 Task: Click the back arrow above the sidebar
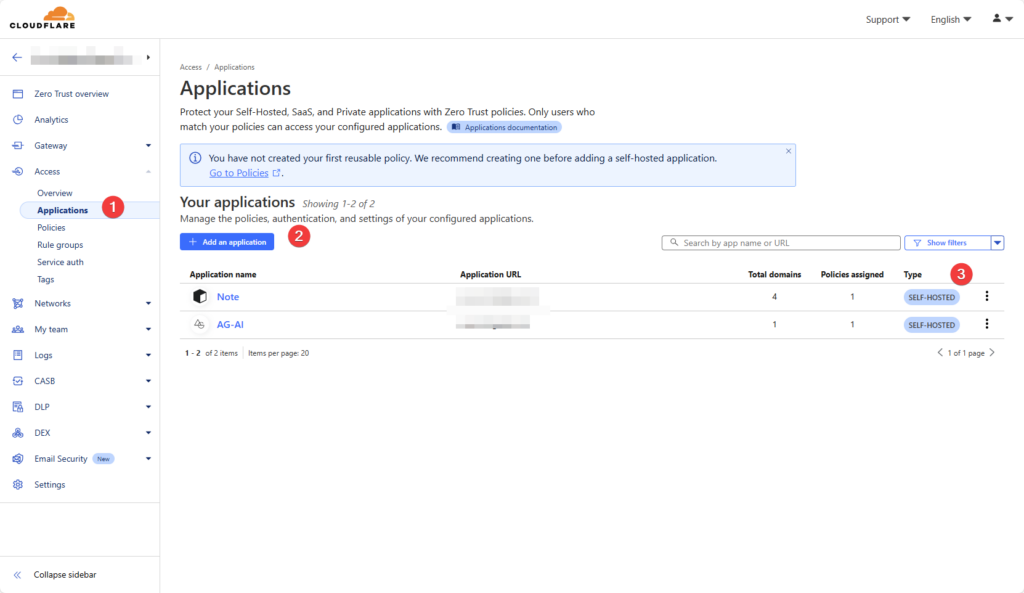(x=17, y=57)
